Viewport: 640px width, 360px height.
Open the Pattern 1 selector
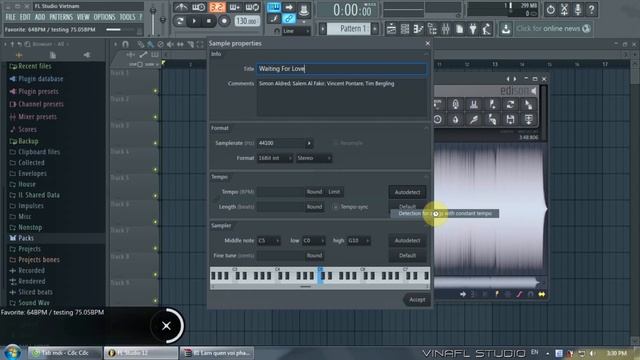click(349, 29)
